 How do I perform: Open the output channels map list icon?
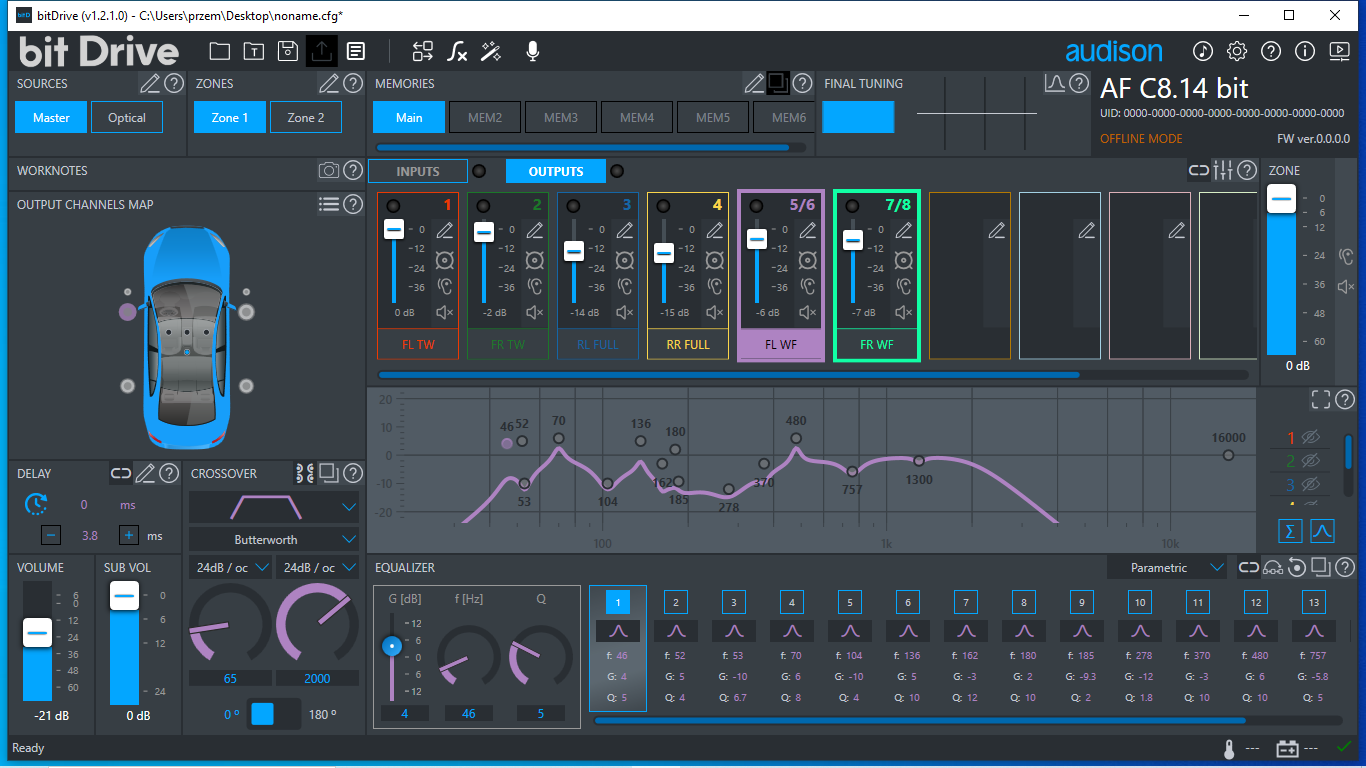329,204
